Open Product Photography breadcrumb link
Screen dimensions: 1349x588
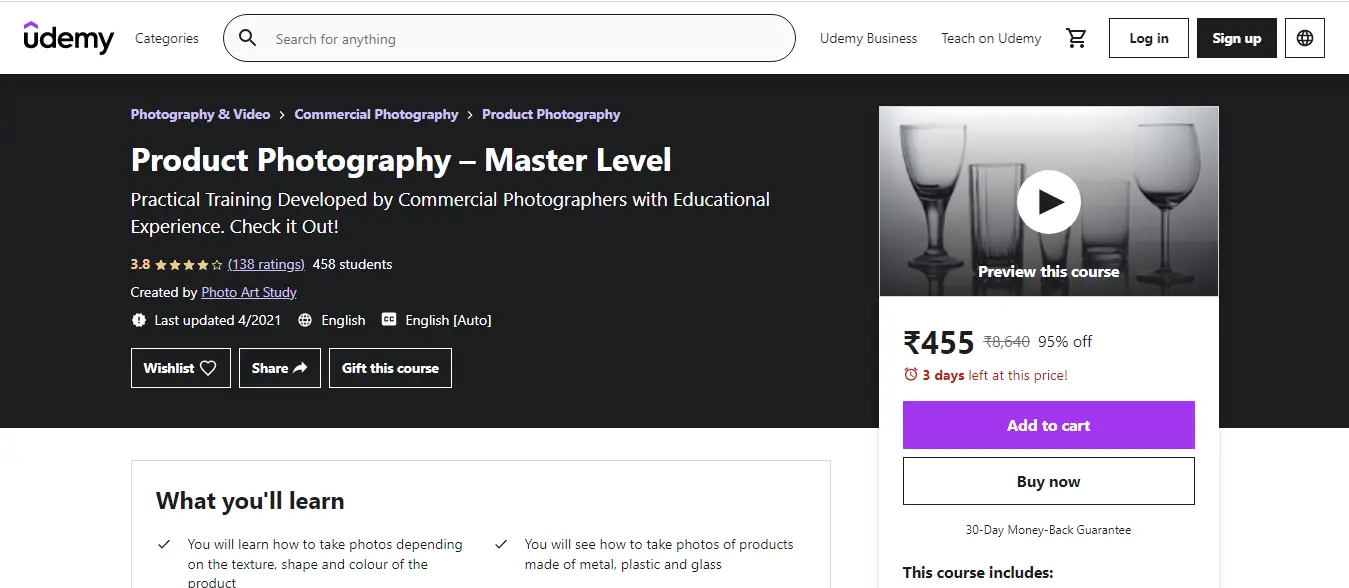coord(551,114)
